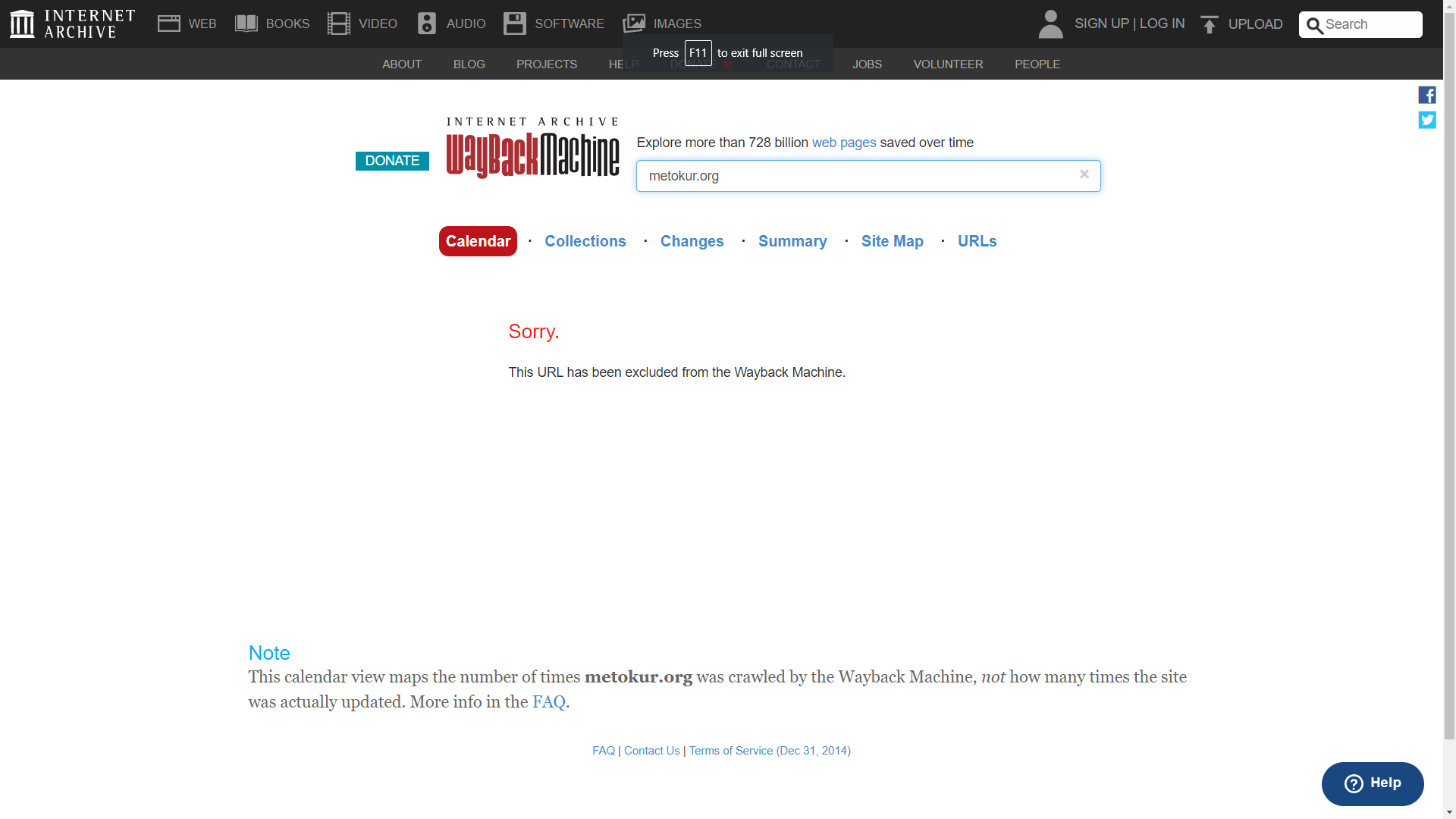This screenshot has height=819, width=1456.
Task: Follow the 'web pages' link
Action: coord(844,143)
